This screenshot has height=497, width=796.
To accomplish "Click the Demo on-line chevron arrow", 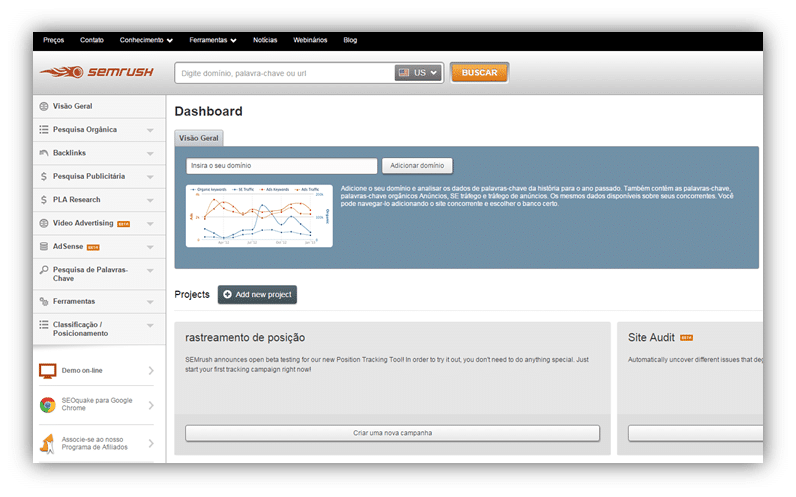I will [151, 371].
